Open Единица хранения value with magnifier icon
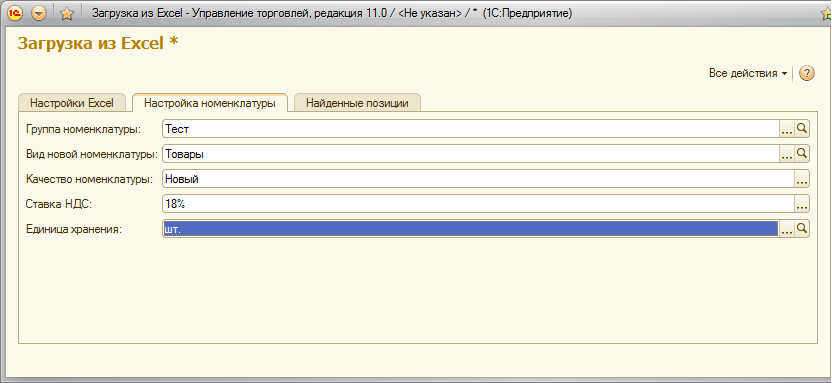This screenshot has height=383, width=832. click(802, 229)
